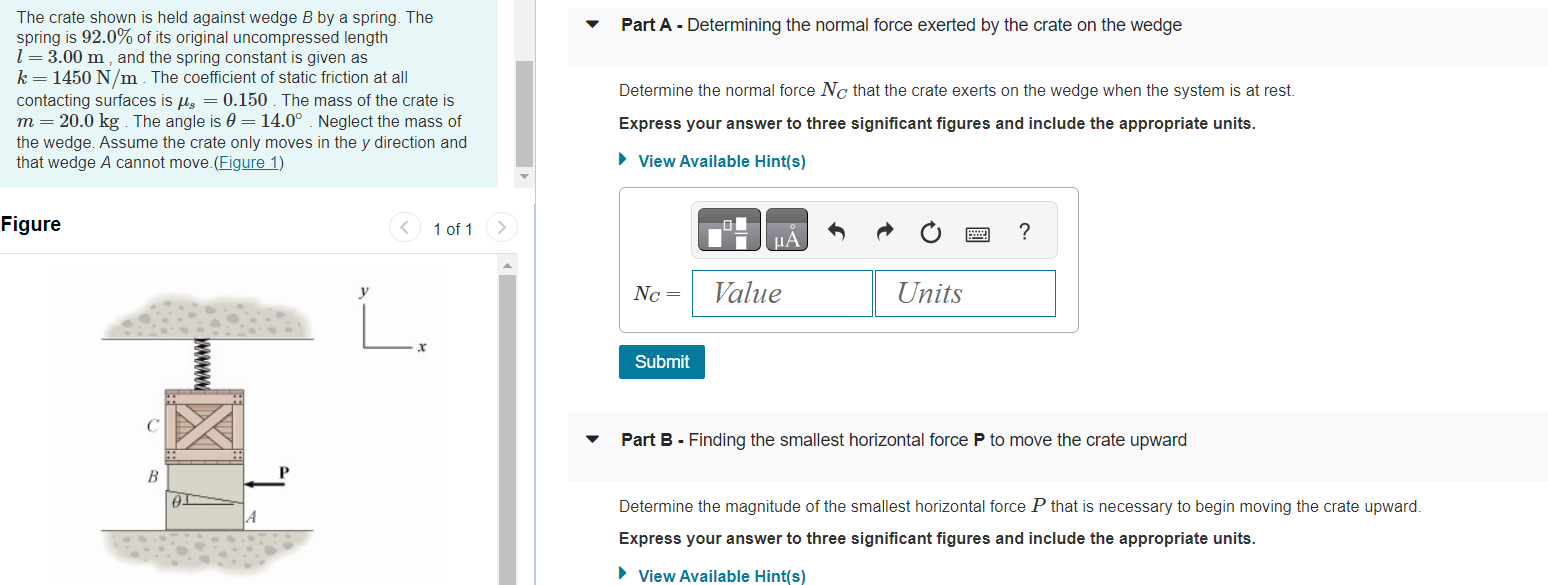Go to previous figure
Viewport: 1548px width, 585px height.
[405, 229]
